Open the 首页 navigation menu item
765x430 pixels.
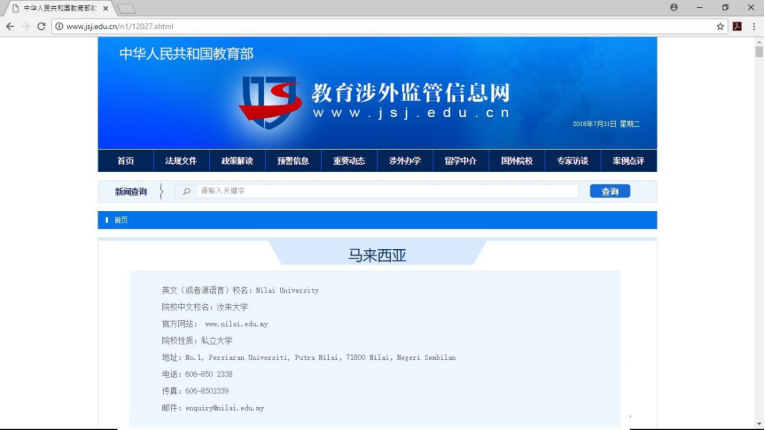(x=125, y=161)
